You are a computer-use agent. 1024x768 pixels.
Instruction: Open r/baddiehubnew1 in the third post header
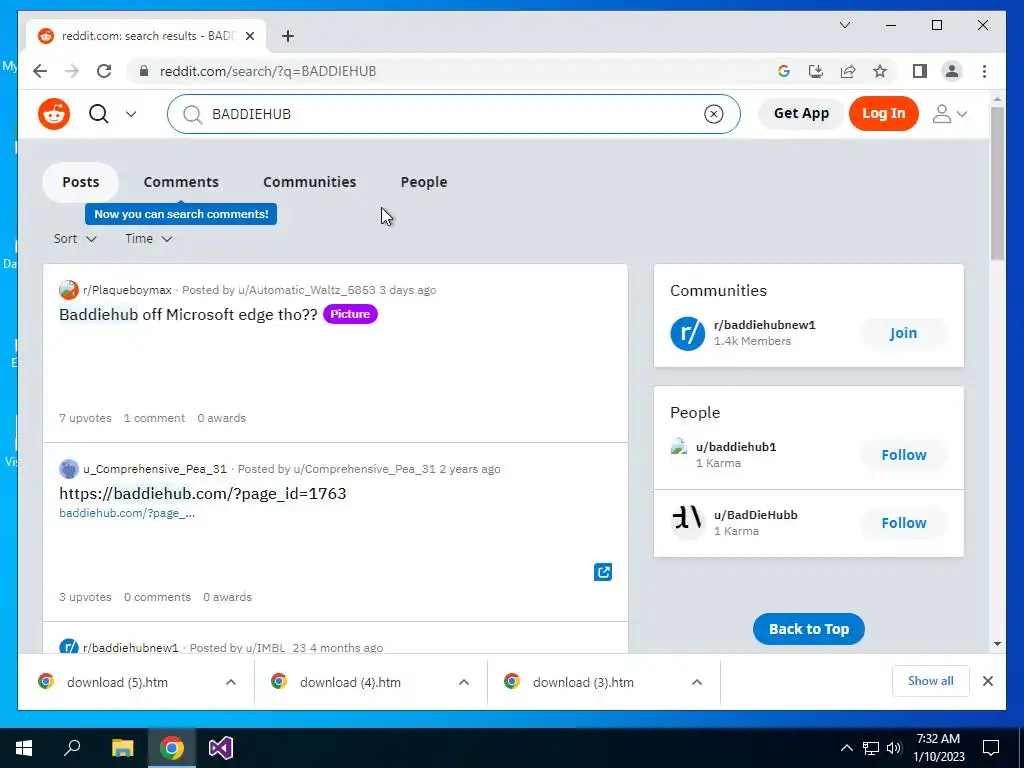[x=131, y=647]
